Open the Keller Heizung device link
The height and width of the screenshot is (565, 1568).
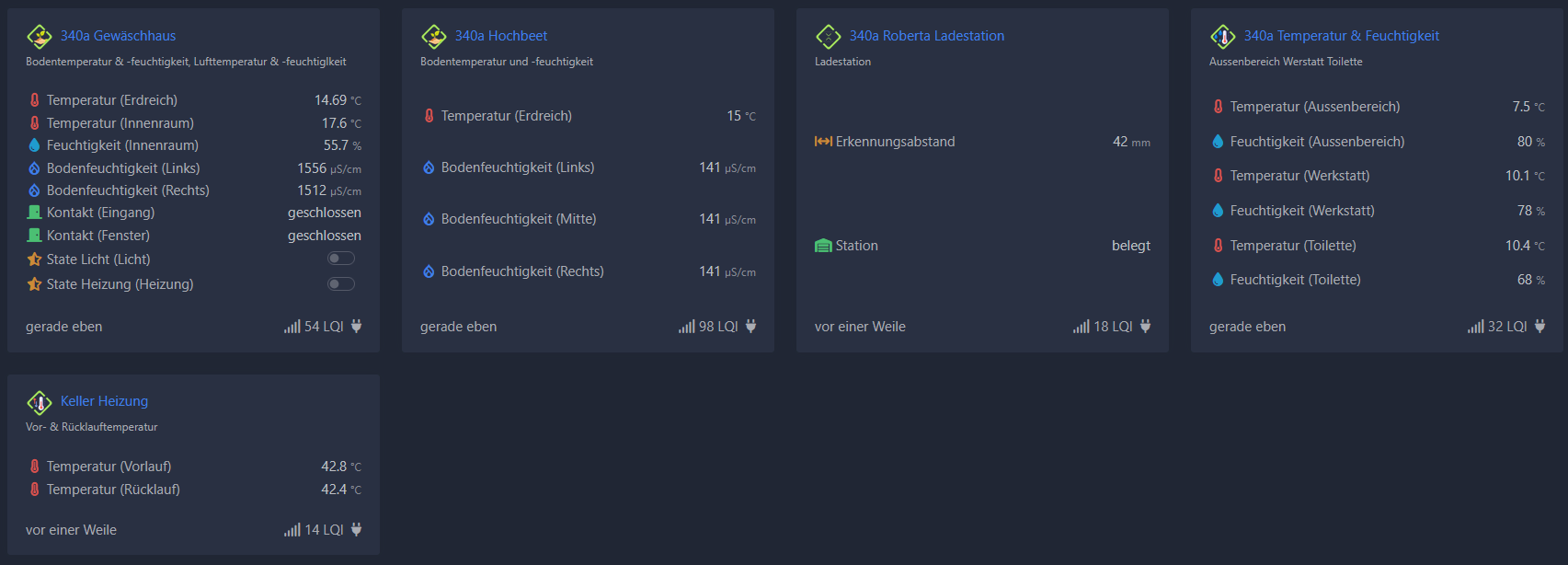point(104,401)
